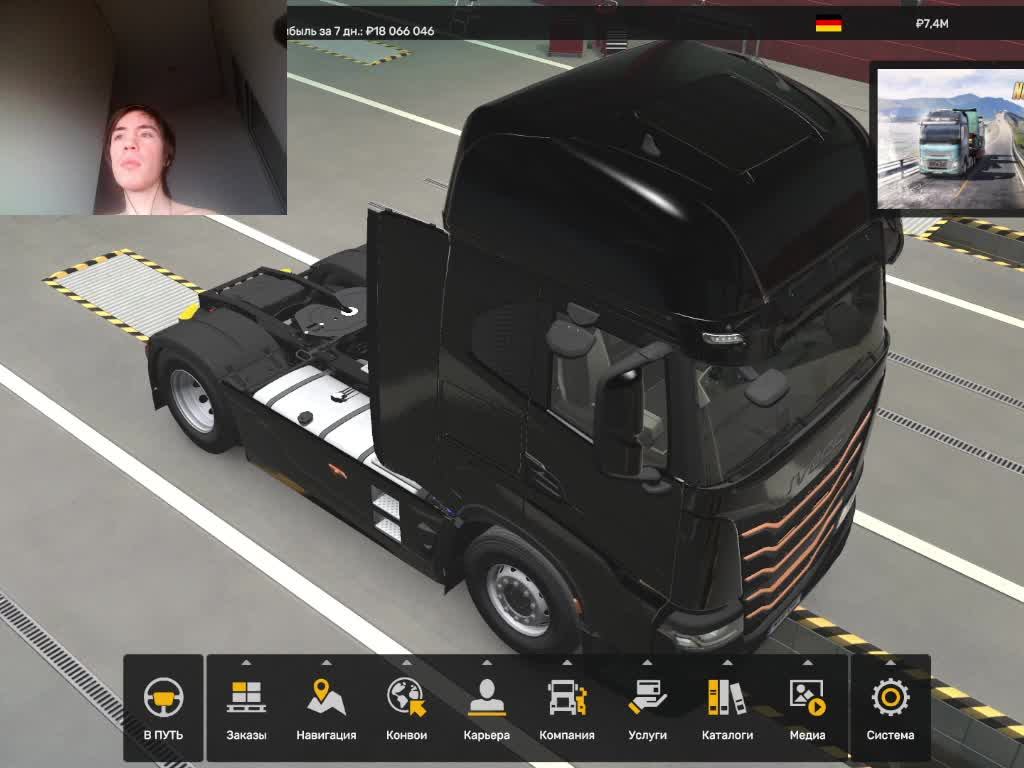The height and width of the screenshot is (768, 1024).
Task: Open the Каталоги binders menu
Action: 728,709
